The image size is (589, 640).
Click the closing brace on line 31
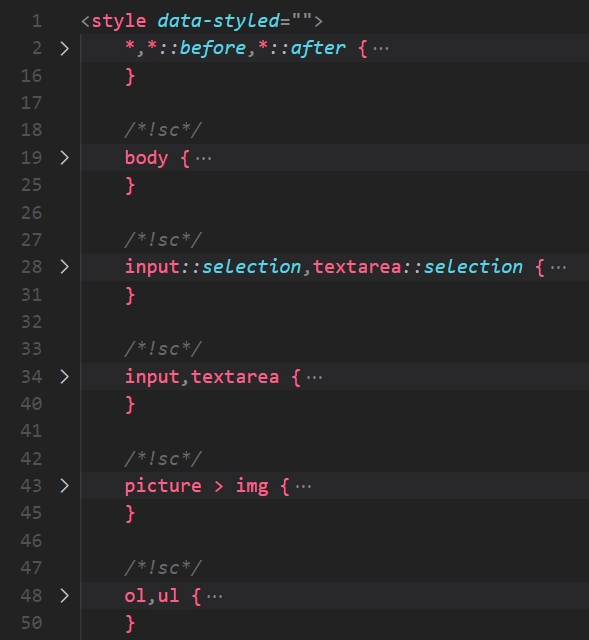[x=130, y=295]
